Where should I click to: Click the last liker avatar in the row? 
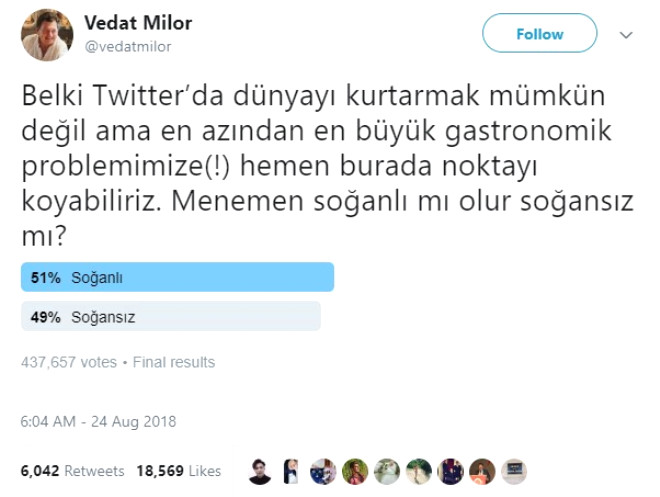(514, 471)
